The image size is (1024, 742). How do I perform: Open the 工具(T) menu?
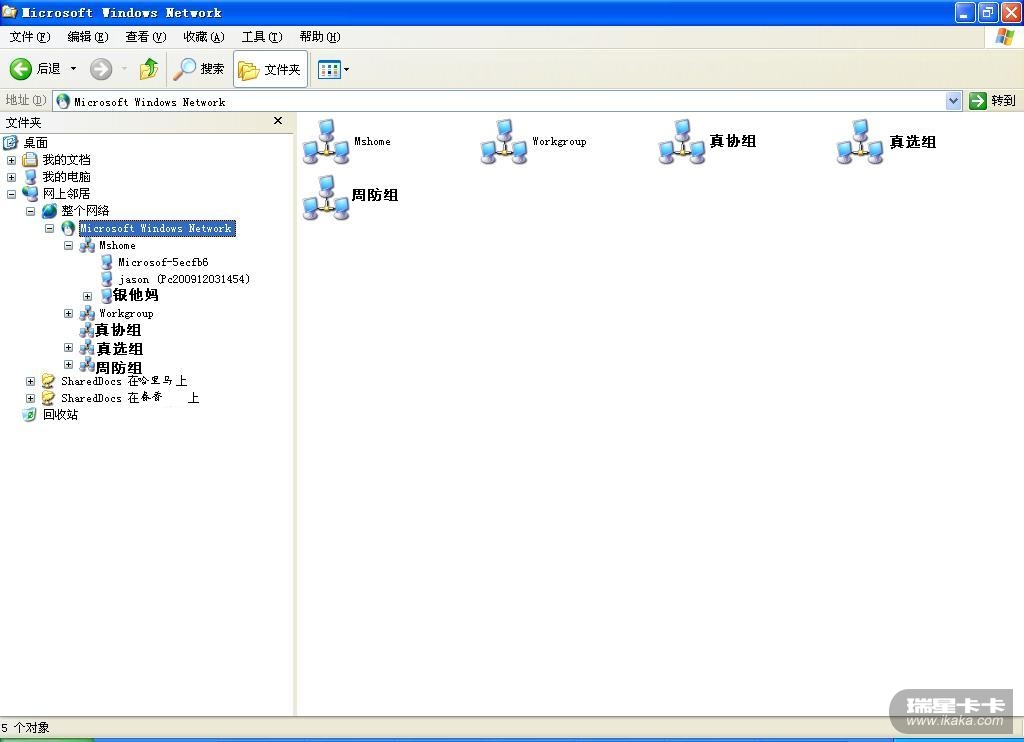[x=262, y=37]
